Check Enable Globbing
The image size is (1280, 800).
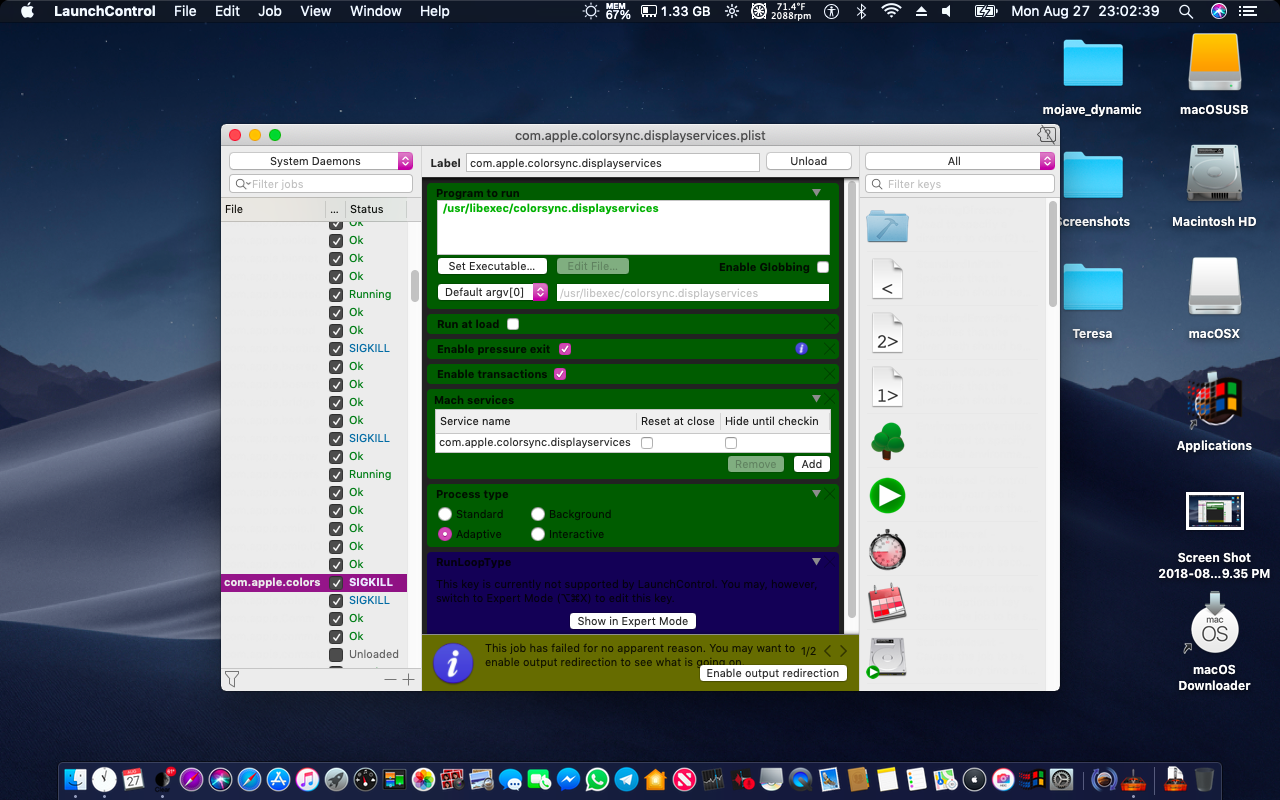(x=823, y=267)
